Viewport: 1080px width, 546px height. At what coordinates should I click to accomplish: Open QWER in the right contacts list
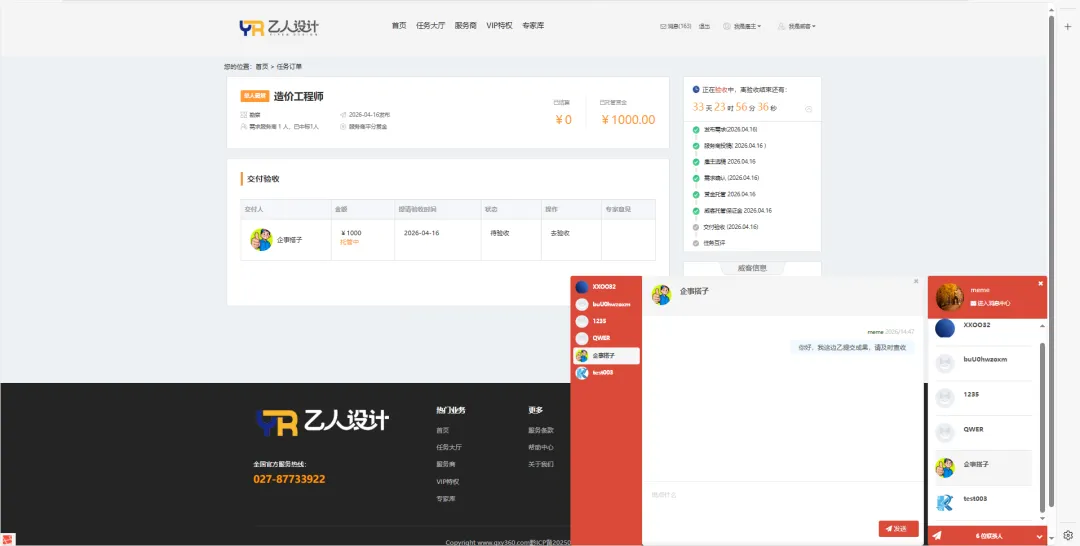tap(983, 432)
